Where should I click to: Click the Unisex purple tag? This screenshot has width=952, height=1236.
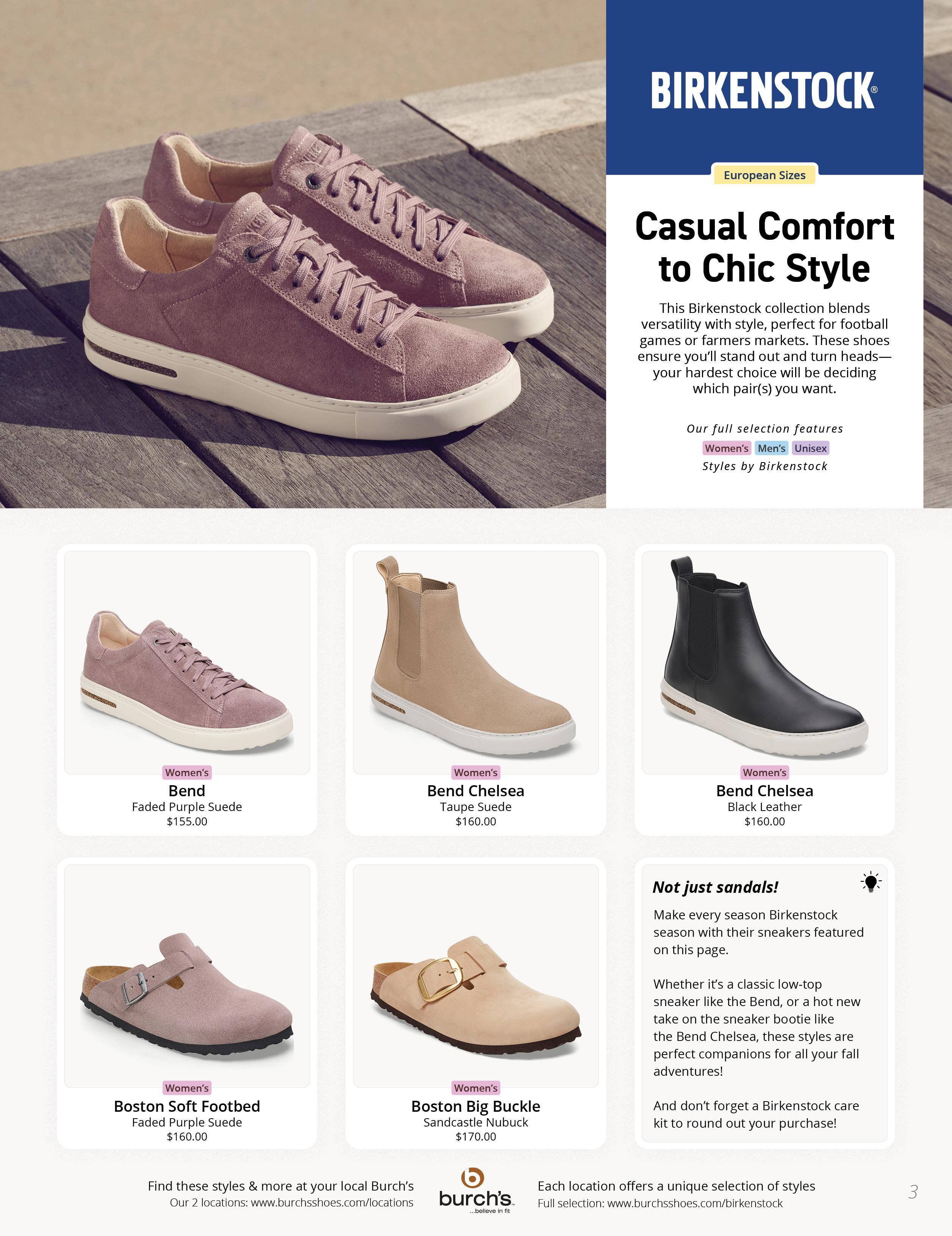[x=810, y=448]
